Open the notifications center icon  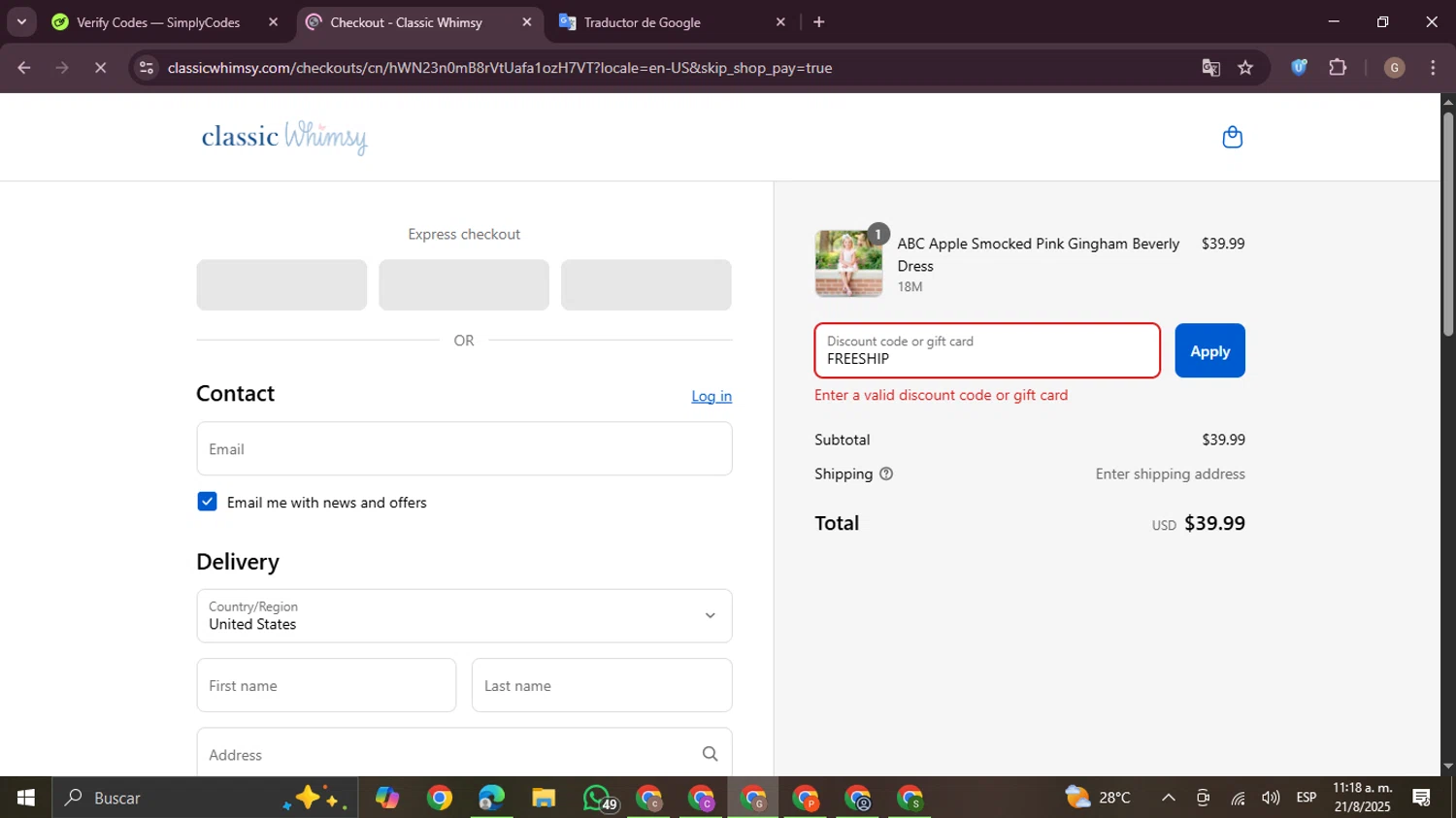(1421, 798)
